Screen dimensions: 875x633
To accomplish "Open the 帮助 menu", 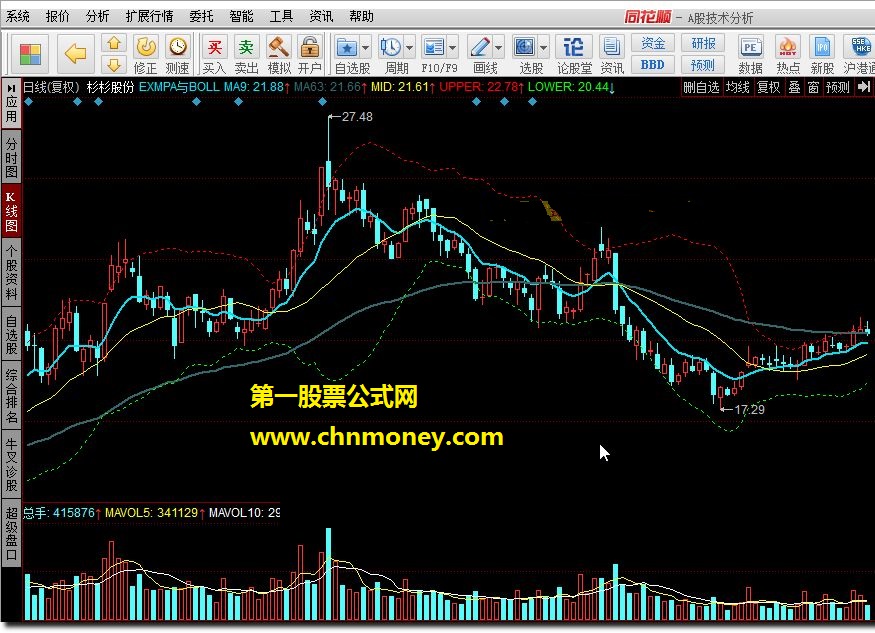I will [x=361, y=17].
